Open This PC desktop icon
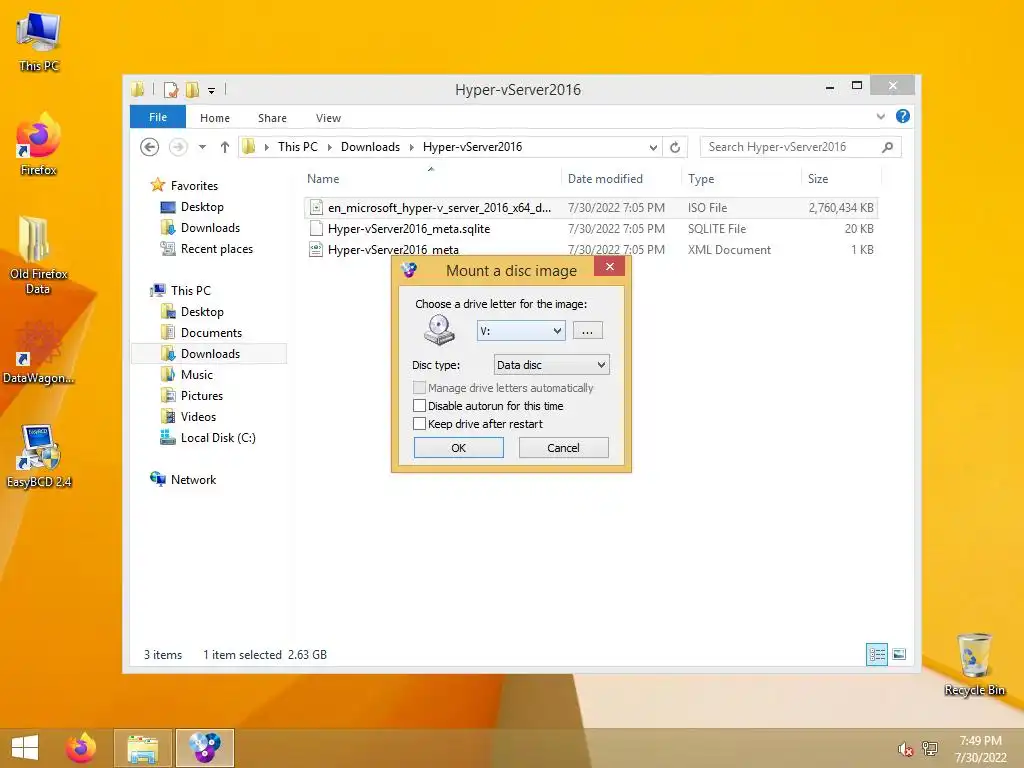The image size is (1024, 768). point(39,41)
